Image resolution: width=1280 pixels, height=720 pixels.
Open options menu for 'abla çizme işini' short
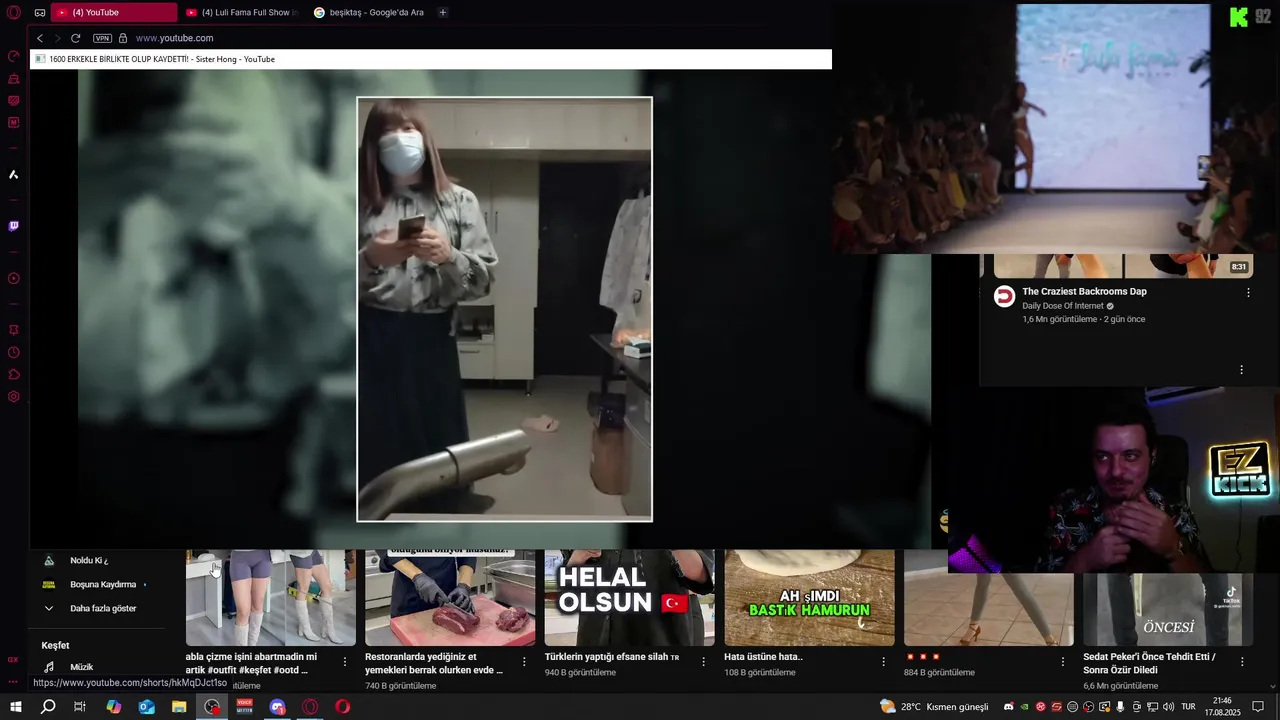click(x=345, y=662)
